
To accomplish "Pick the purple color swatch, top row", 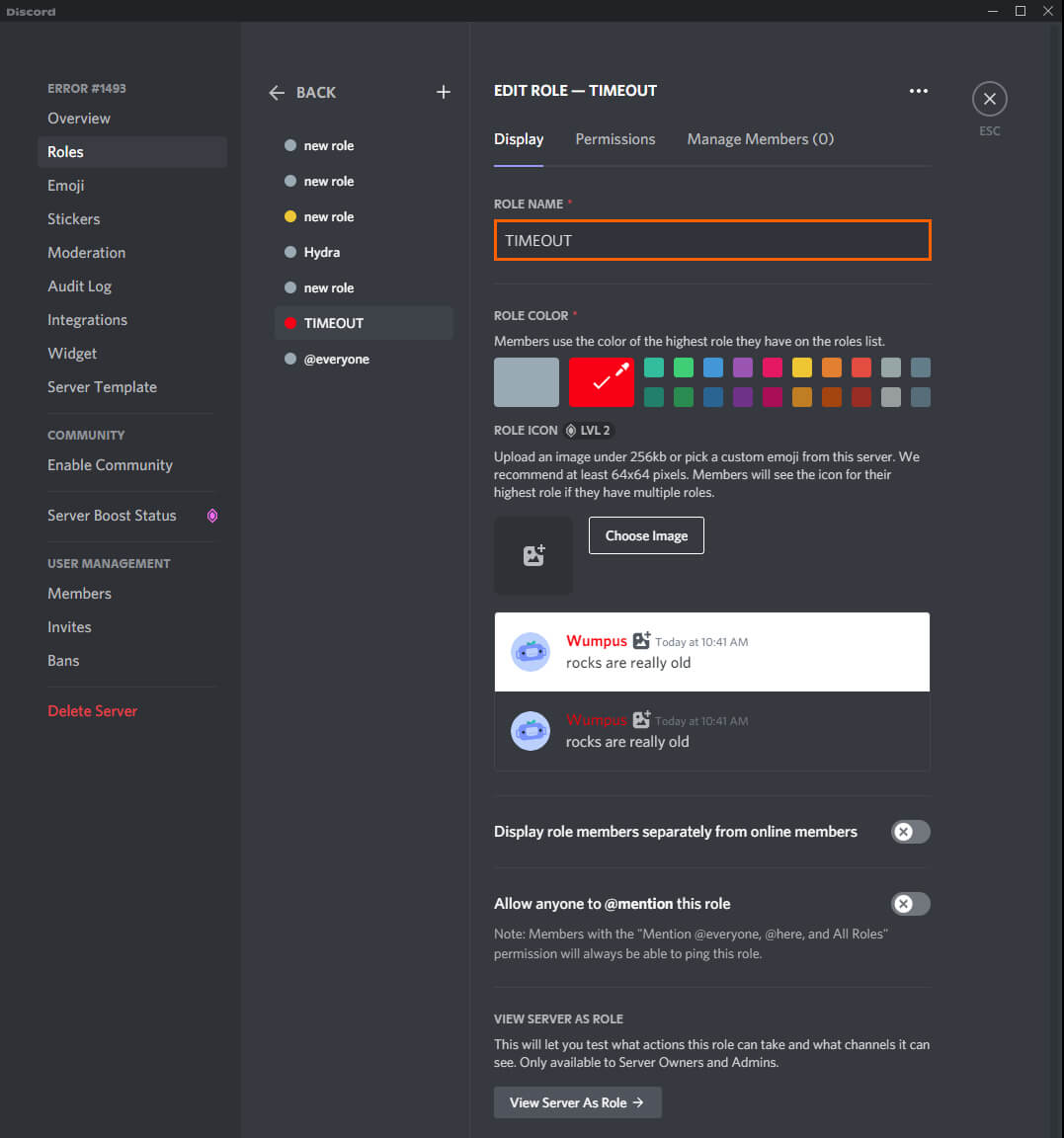I will [743, 367].
